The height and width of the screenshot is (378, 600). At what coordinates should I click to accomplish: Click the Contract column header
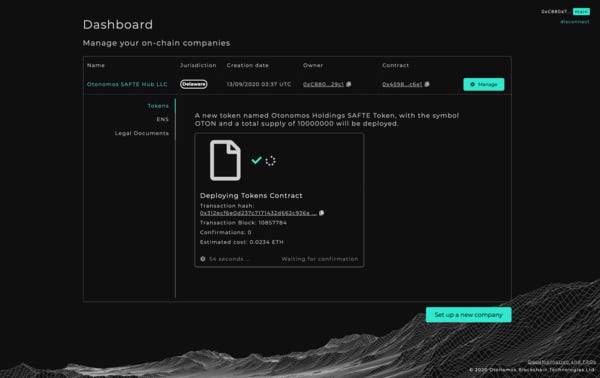pos(395,65)
